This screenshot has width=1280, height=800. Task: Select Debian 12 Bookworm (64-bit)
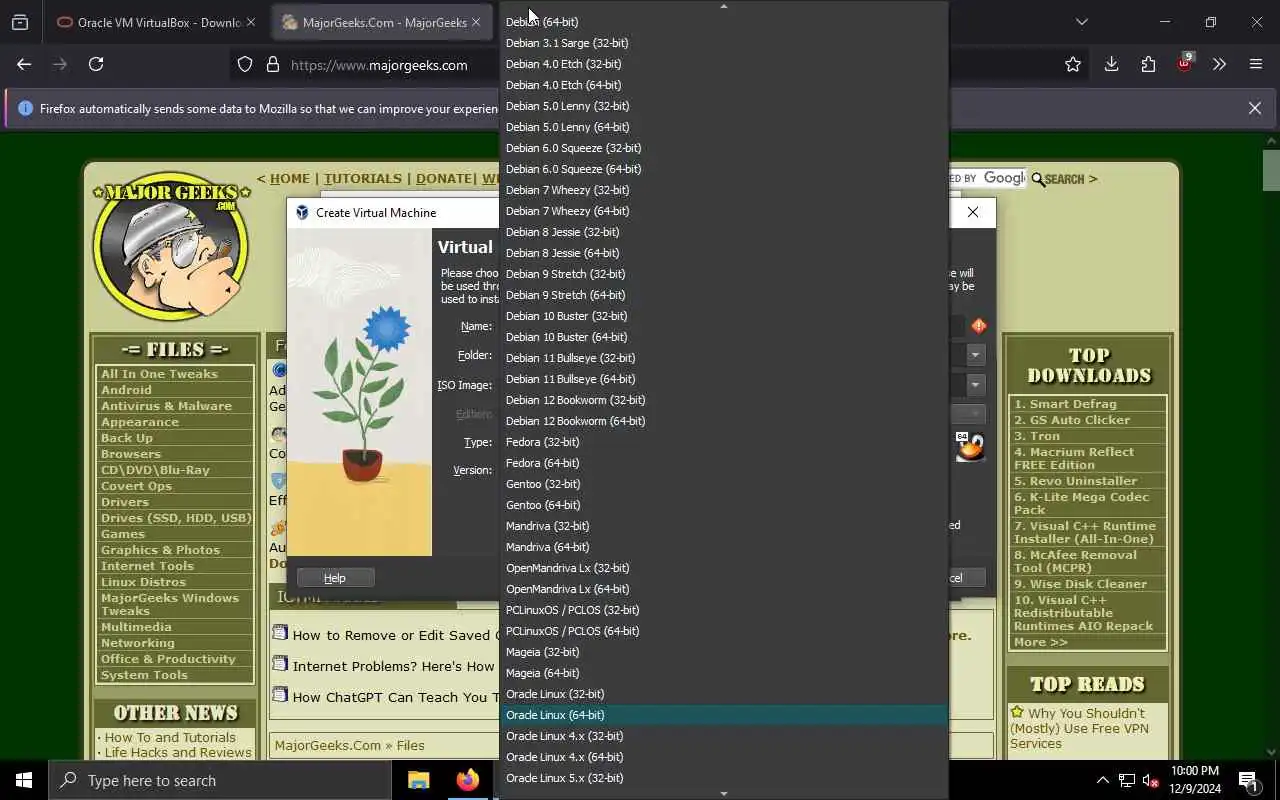click(723, 421)
